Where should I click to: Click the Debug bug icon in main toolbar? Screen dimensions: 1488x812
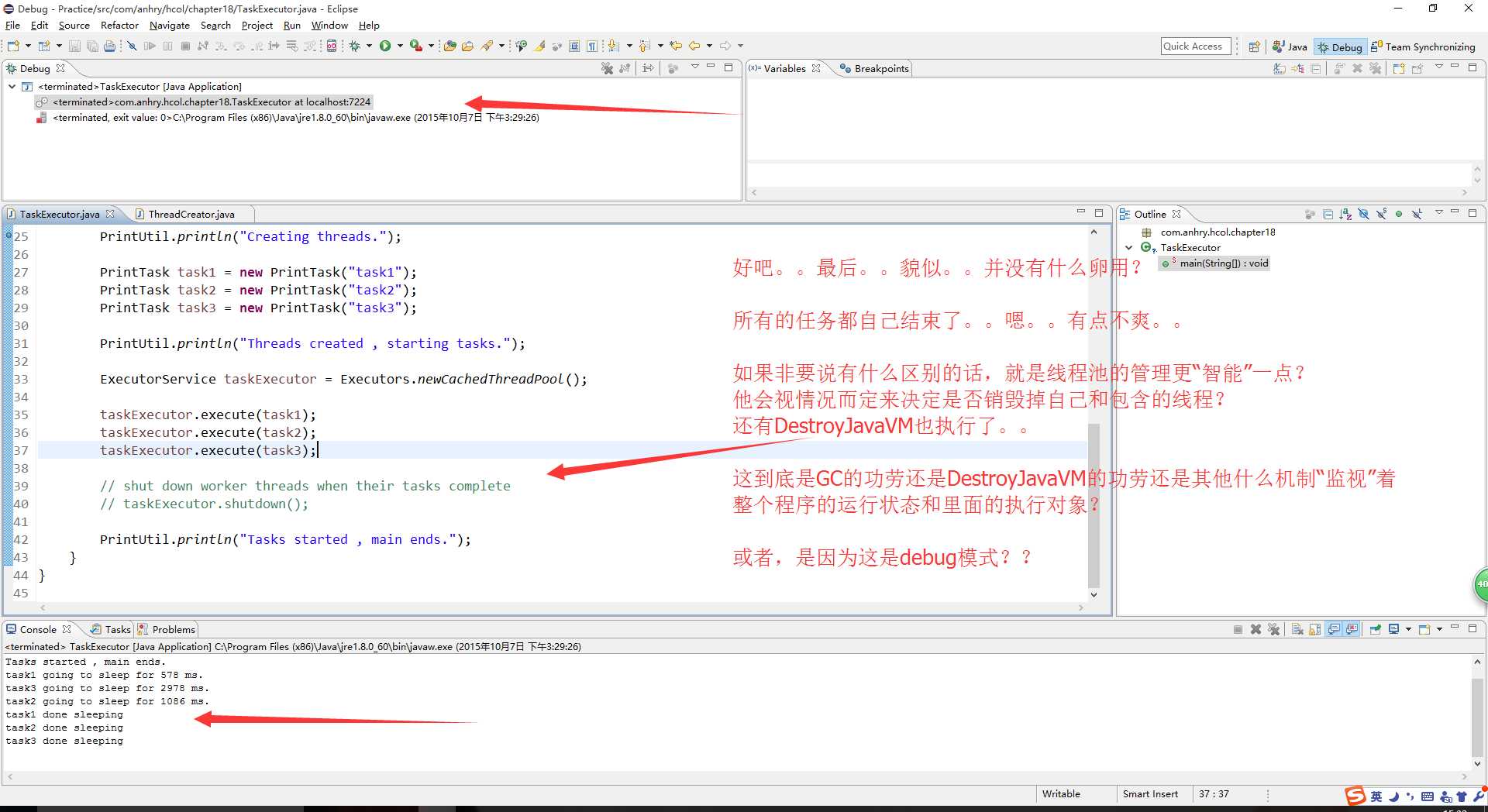point(354,46)
